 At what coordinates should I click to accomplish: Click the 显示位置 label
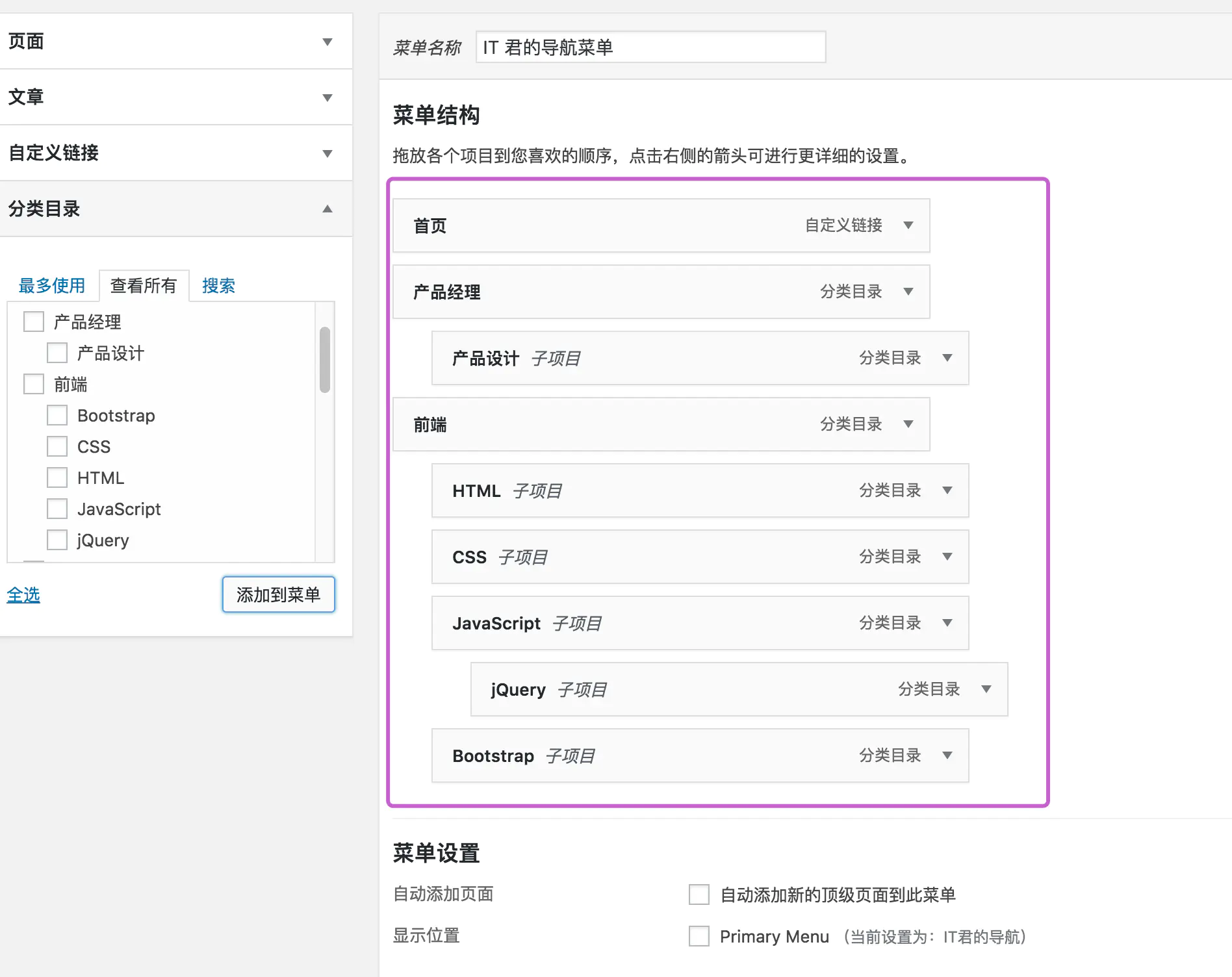coord(426,935)
